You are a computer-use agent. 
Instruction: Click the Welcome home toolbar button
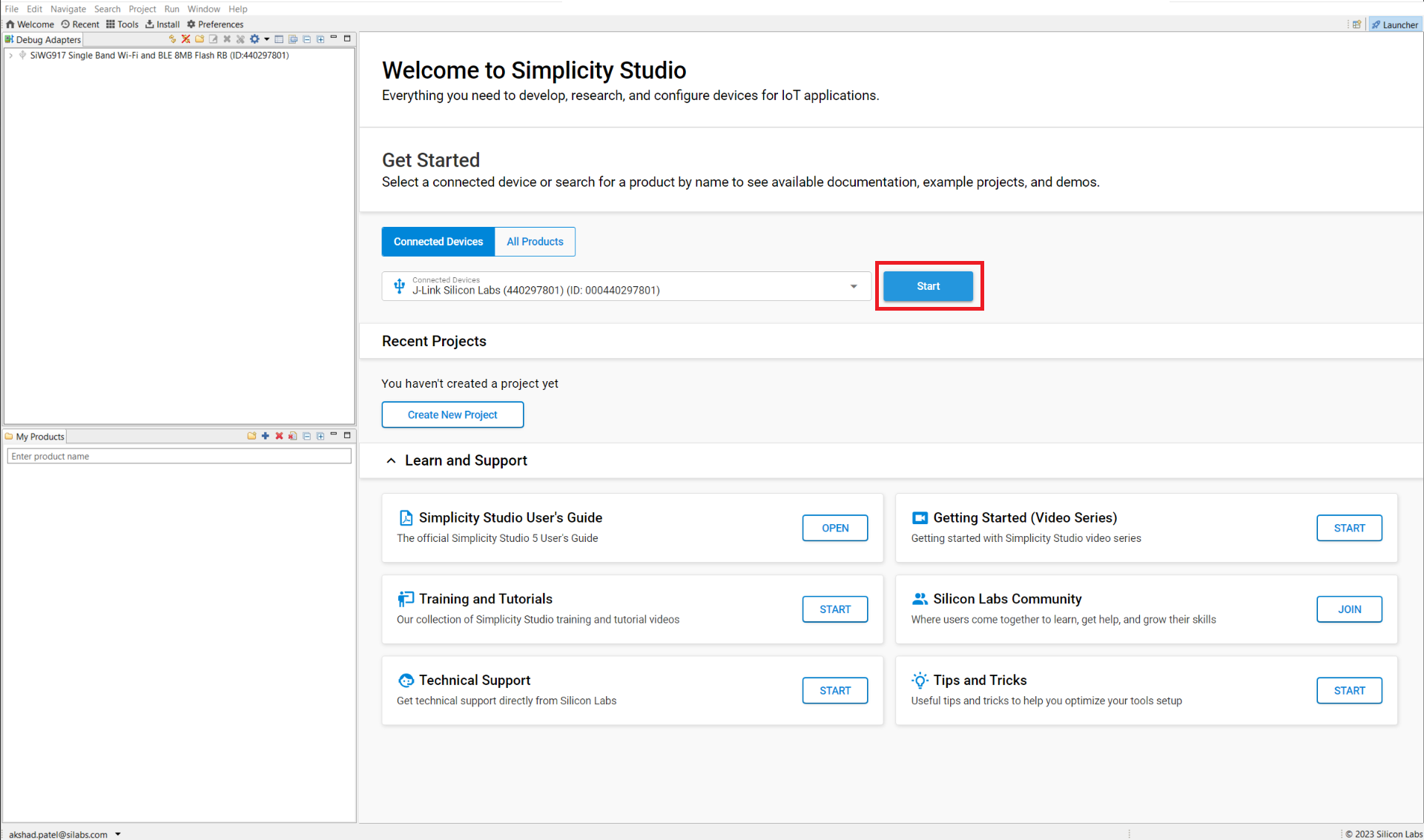30,24
